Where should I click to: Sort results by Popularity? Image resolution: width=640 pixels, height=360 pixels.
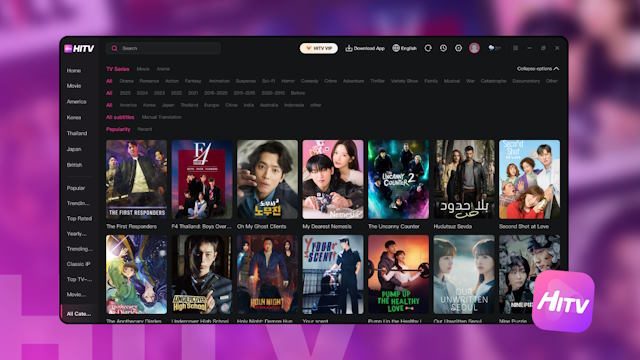pyautogui.click(x=118, y=129)
